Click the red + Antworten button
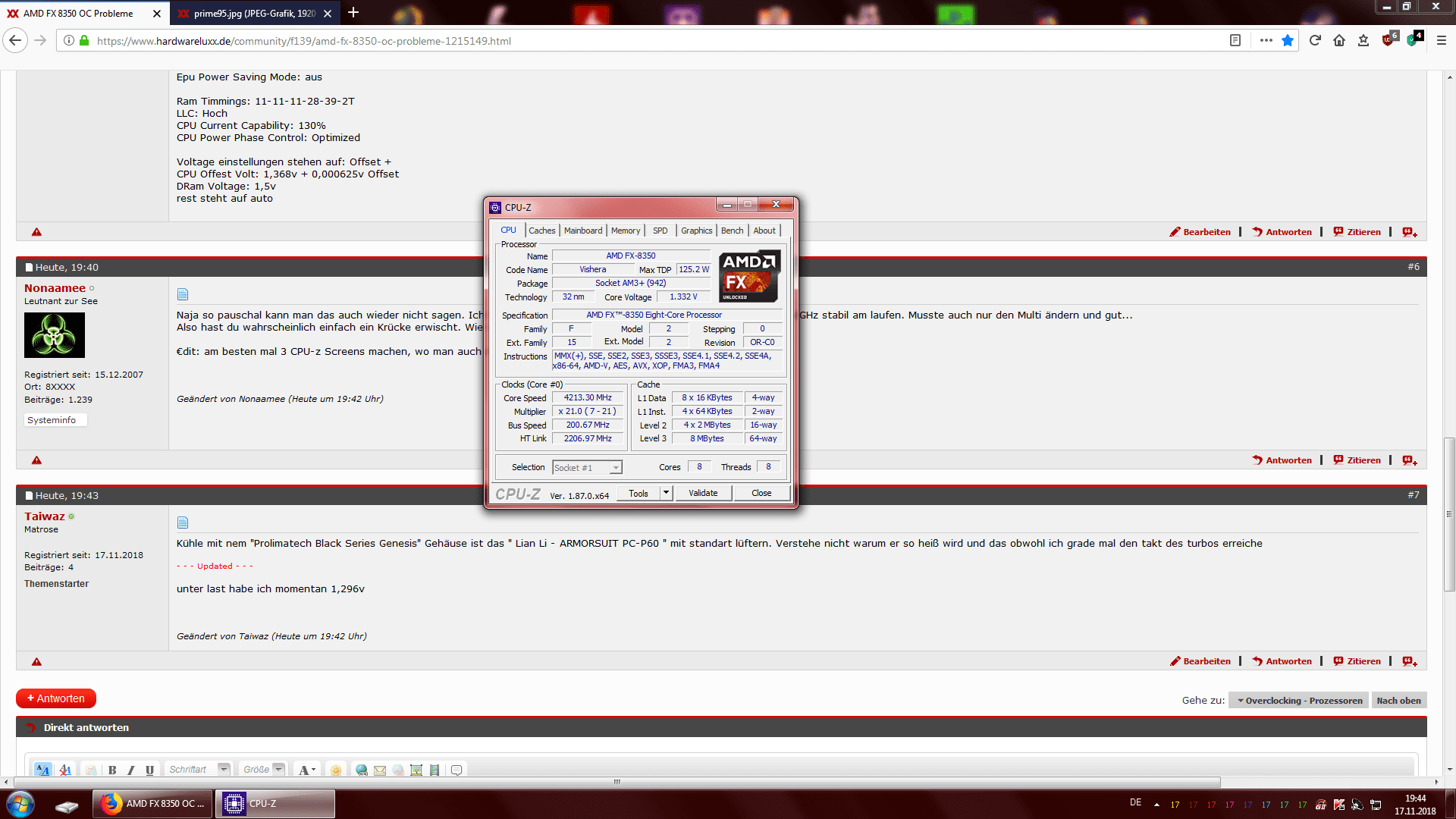The width and height of the screenshot is (1456, 819). (56, 698)
